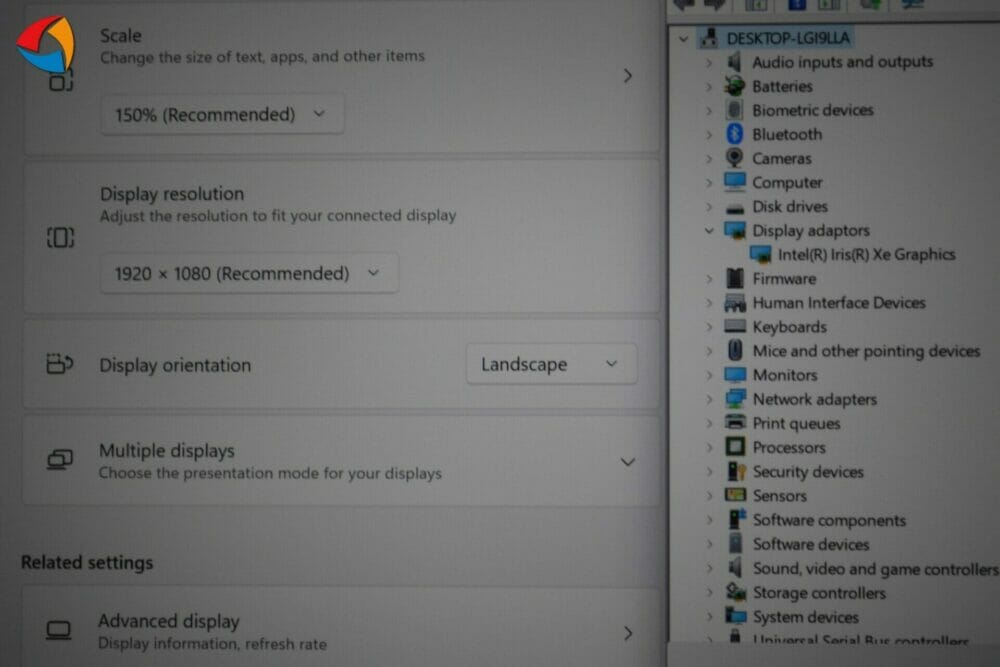Click the Cameras webcam icon
Viewport: 1000px width, 667px height.
[735, 158]
